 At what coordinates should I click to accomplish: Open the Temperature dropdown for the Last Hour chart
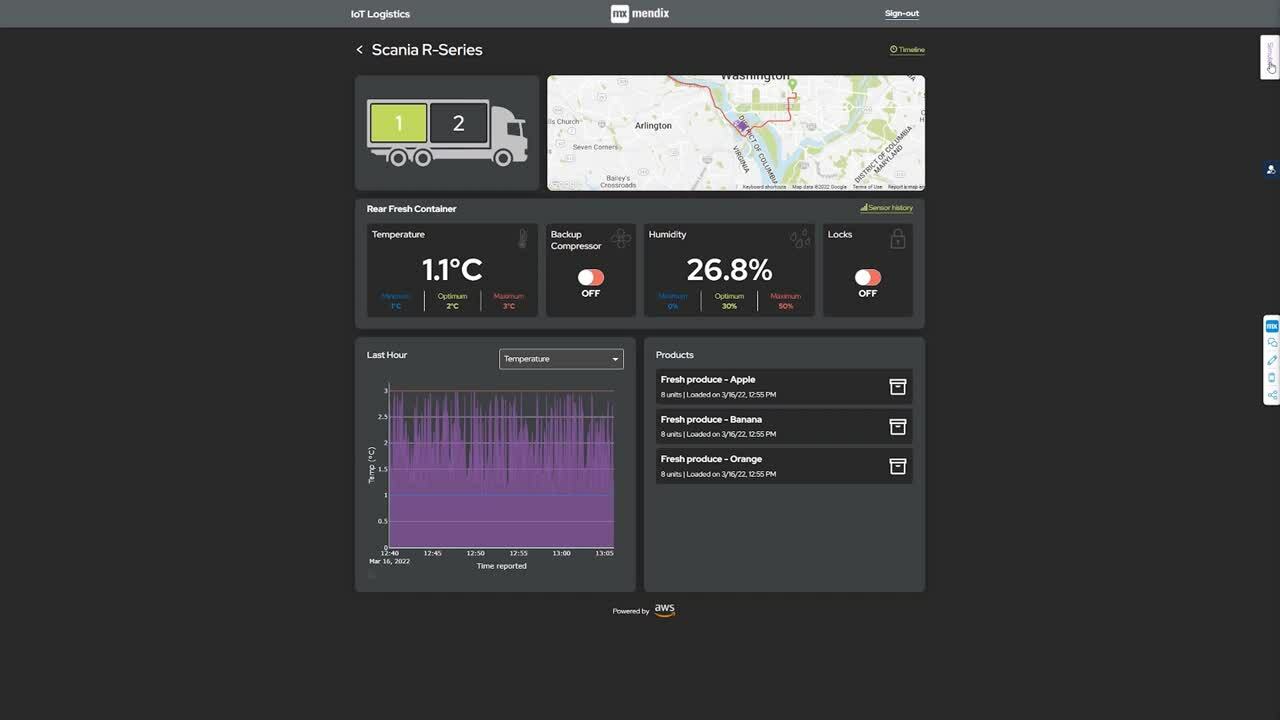pyautogui.click(x=561, y=359)
